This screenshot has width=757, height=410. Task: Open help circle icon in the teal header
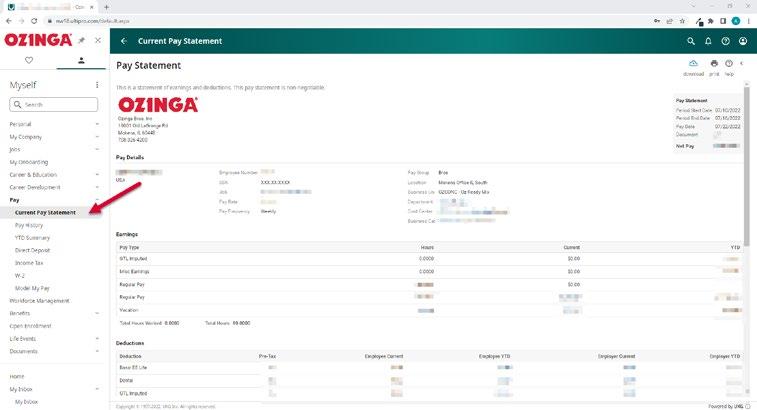pos(726,41)
